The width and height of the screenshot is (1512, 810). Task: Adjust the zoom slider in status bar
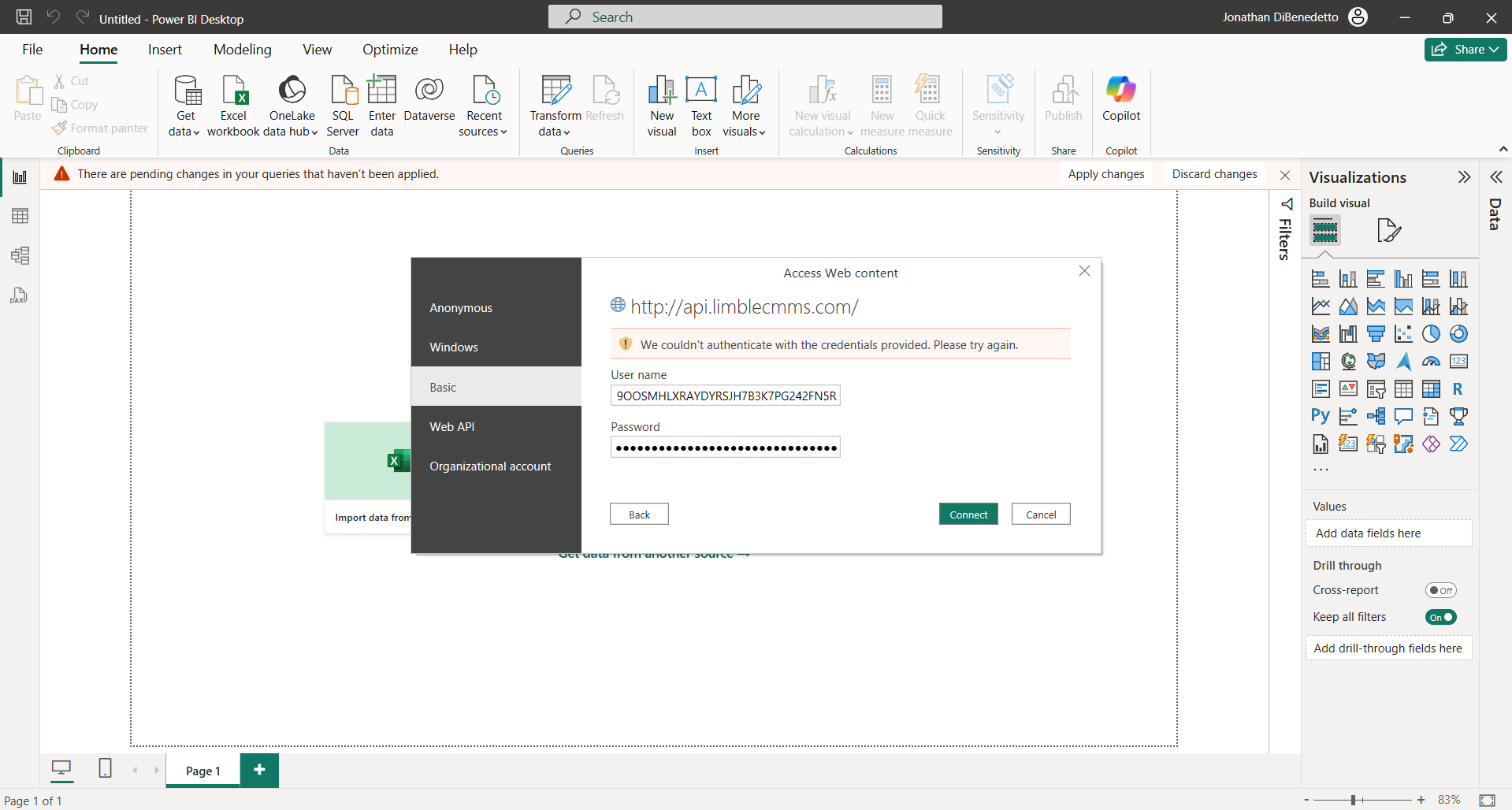point(1353,800)
